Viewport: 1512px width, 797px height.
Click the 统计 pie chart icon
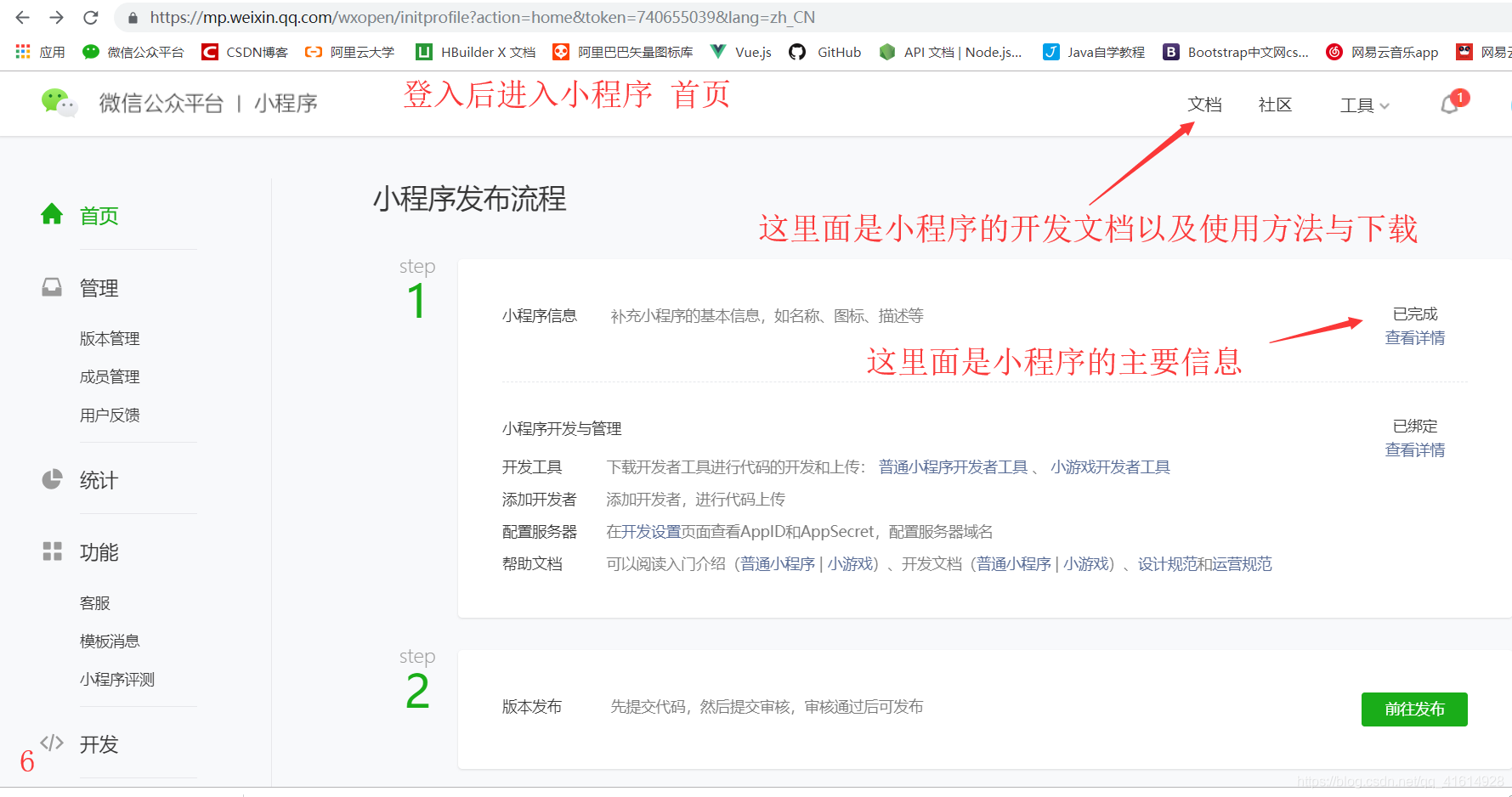[52, 479]
